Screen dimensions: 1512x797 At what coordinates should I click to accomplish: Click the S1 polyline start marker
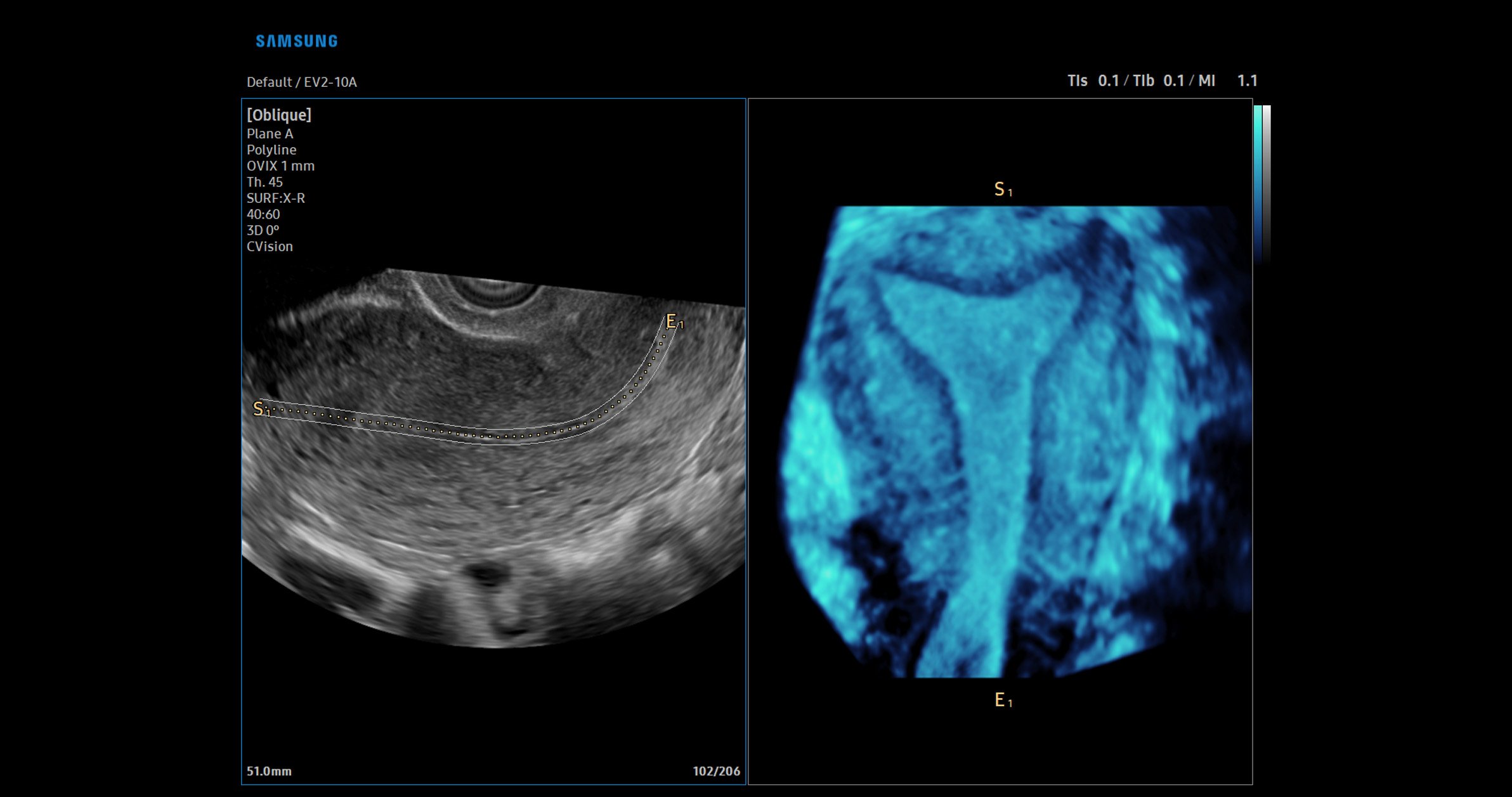tap(261, 409)
